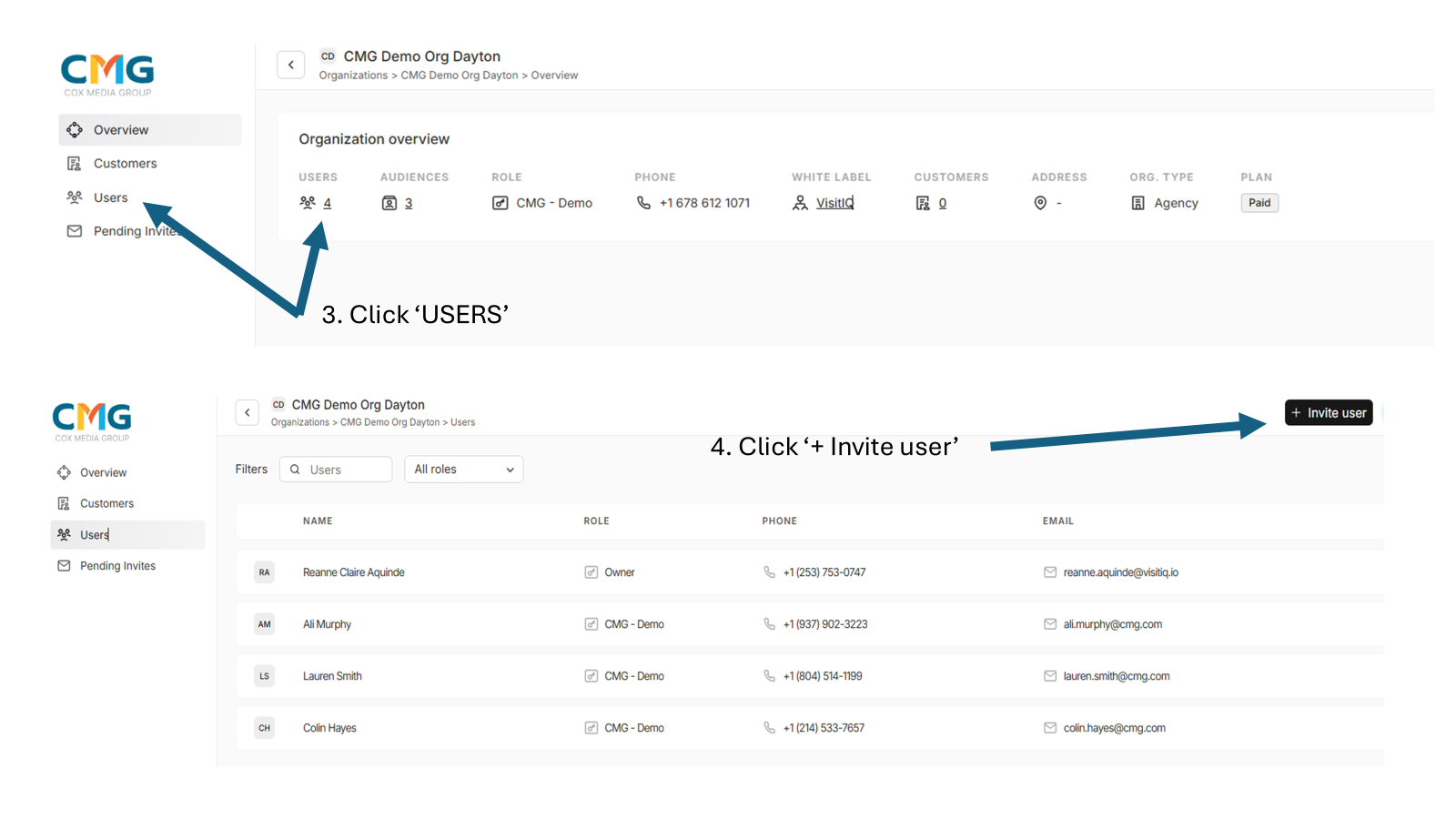
Task: Click the envelope icon beside ali.murphy@cmg.com
Action: pyautogui.click(x=1050, y=624)
